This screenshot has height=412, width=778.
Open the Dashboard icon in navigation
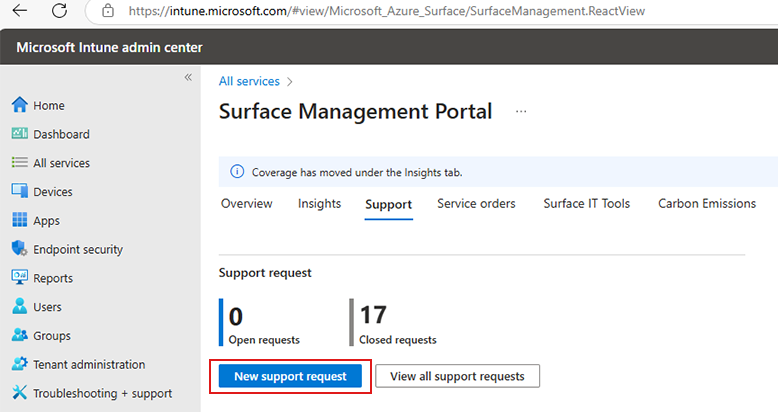(x=19, y=135)
